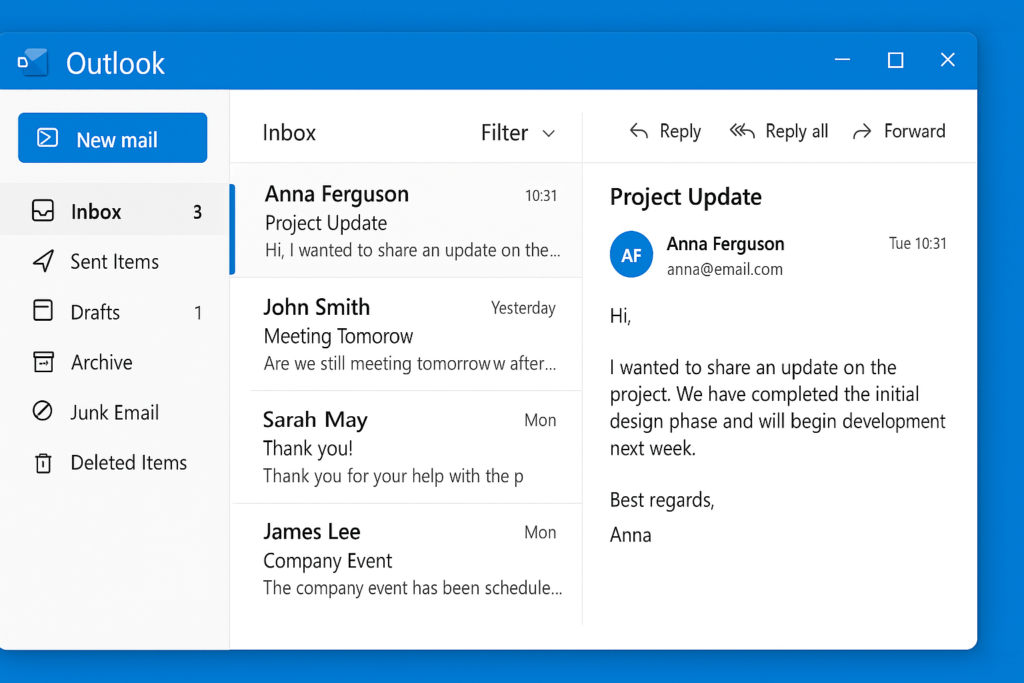This screenshot has height=683, width=1024.
Task: Click the Forward arrow icon
Action: [x=862, y=131]
